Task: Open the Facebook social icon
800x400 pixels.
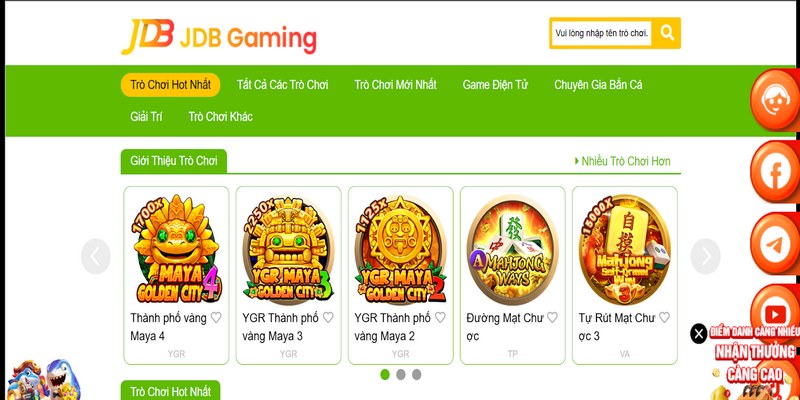Action: (776, 172)
